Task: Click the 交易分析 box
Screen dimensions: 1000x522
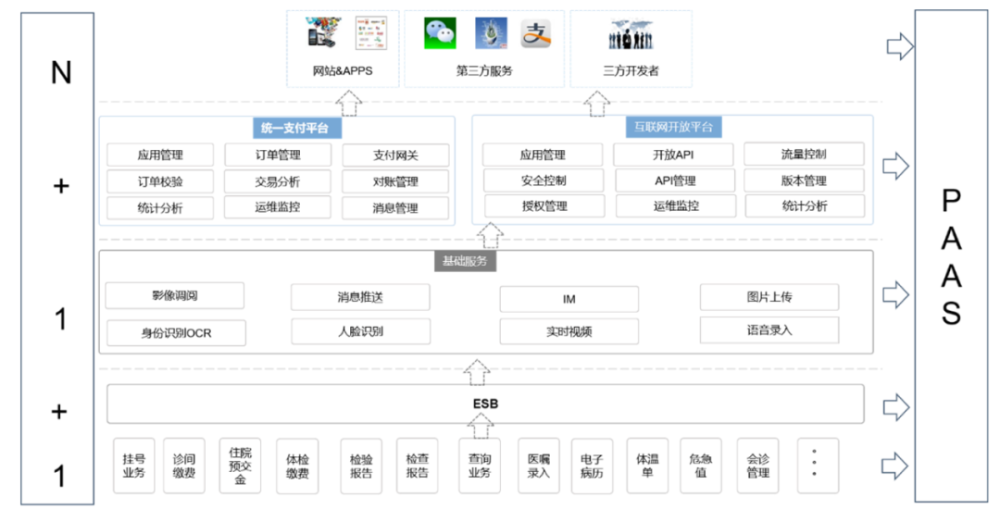Action: (277, 181)
